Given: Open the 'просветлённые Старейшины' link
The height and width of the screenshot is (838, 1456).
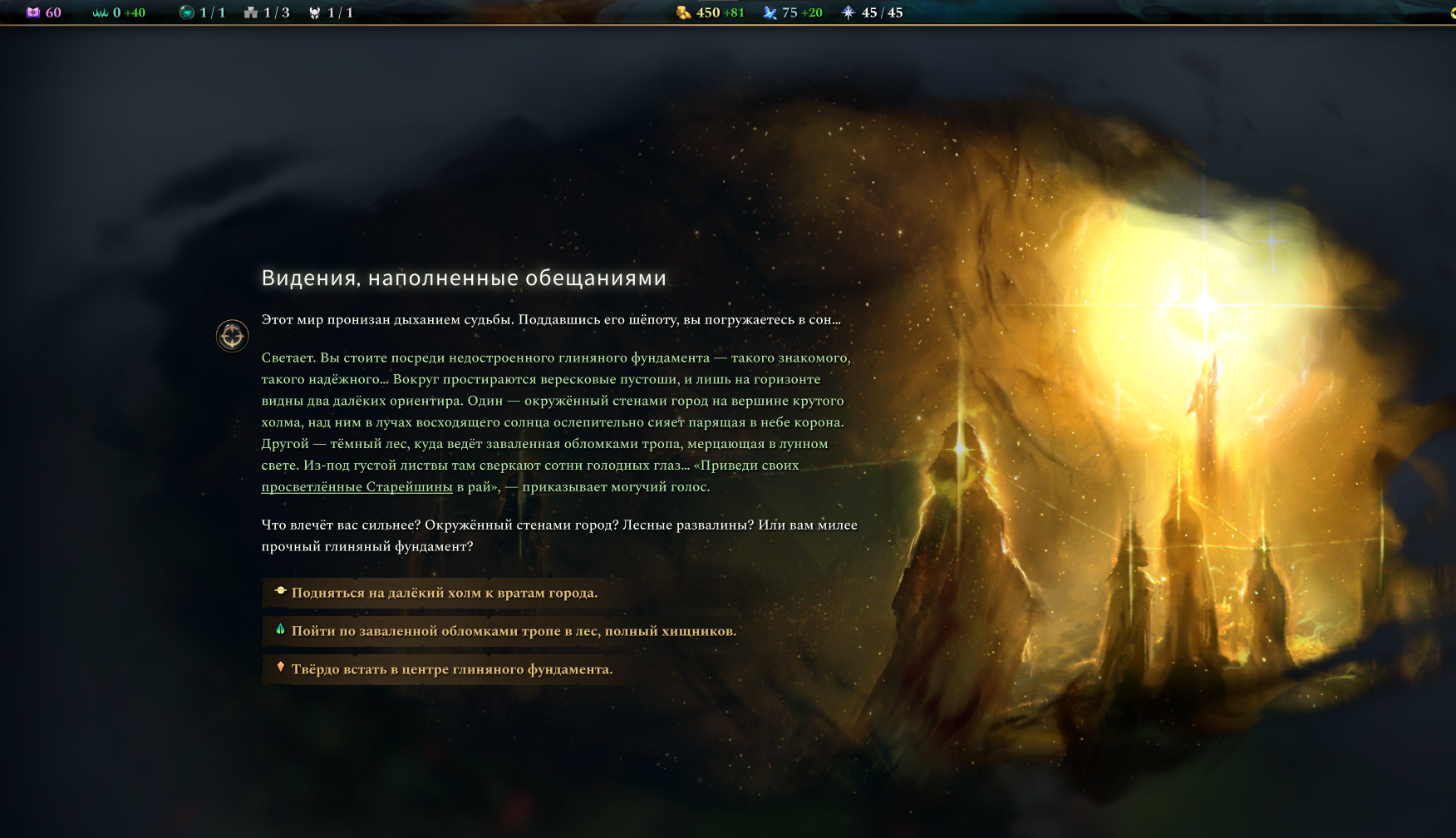Looking at the screenshot, I should [x=357, y=487].
